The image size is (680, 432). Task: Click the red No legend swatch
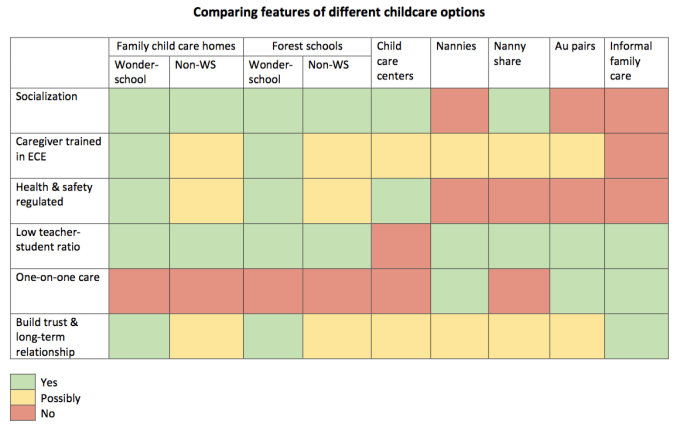coord(24,412)
